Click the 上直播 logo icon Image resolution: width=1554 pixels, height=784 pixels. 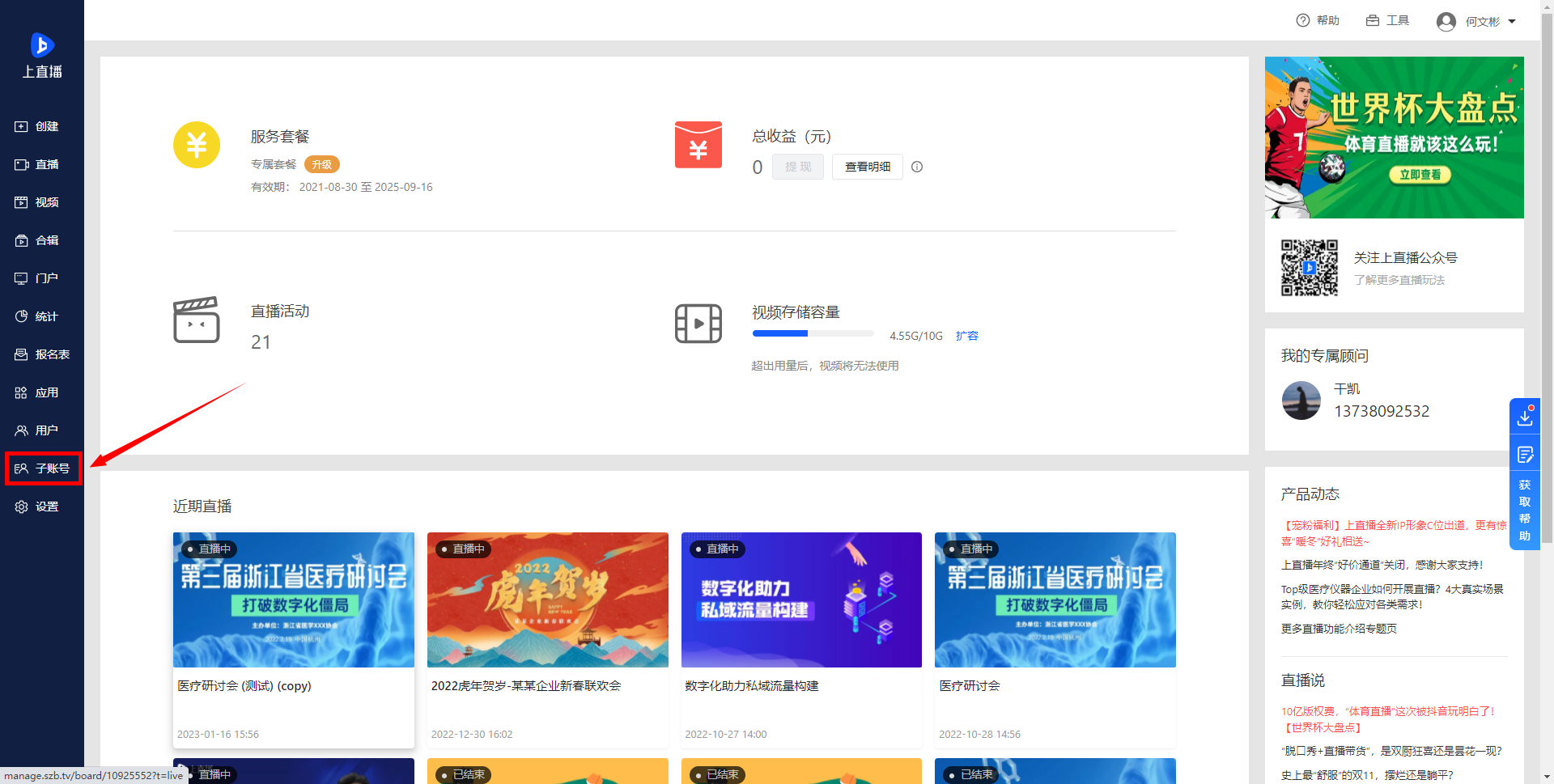(x=42, y=45)
